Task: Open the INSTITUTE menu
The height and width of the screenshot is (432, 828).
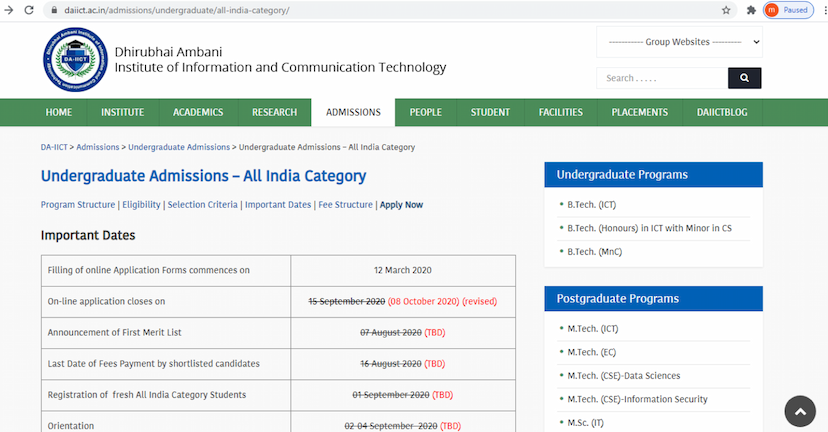Action: [123, 112]
